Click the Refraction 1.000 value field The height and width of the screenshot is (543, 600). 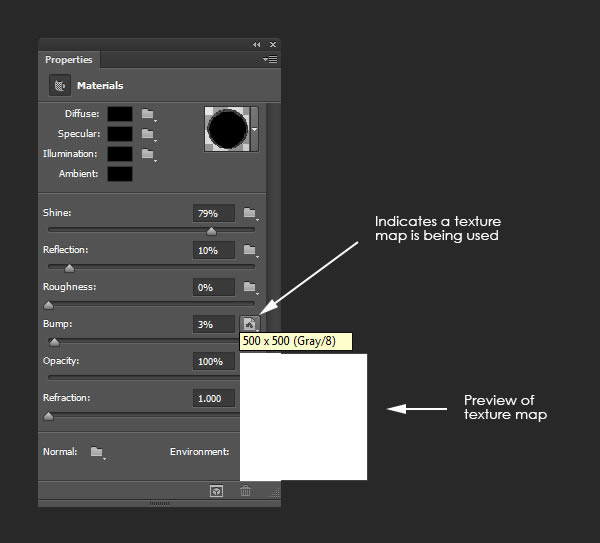214,398
